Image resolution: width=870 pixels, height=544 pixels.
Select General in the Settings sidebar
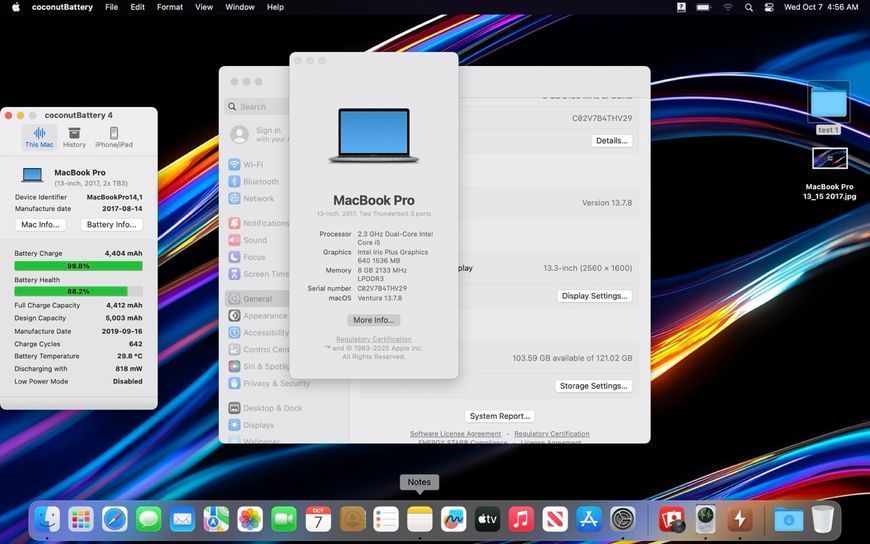257,299
